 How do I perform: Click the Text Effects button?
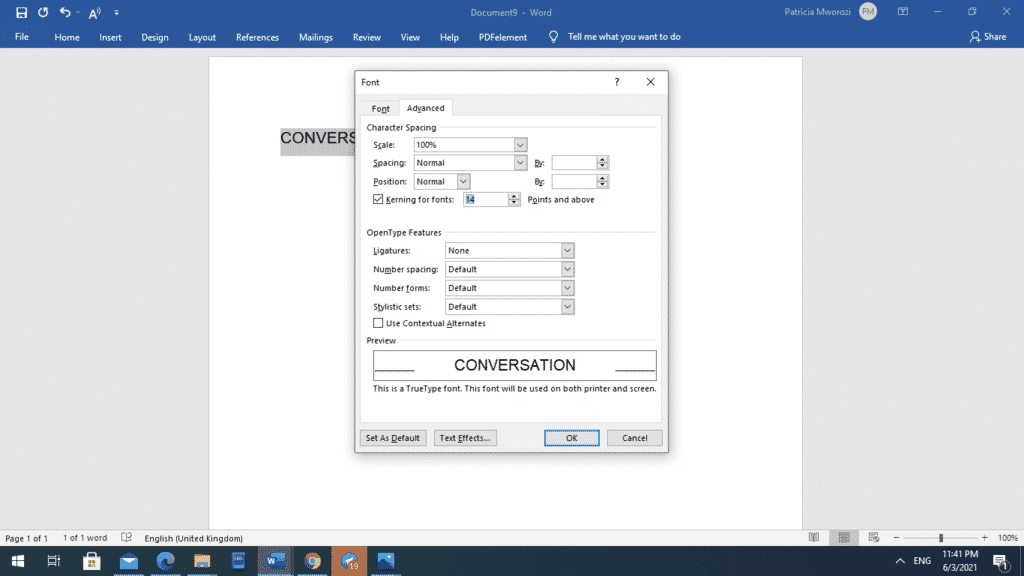(x=464, y=437)
